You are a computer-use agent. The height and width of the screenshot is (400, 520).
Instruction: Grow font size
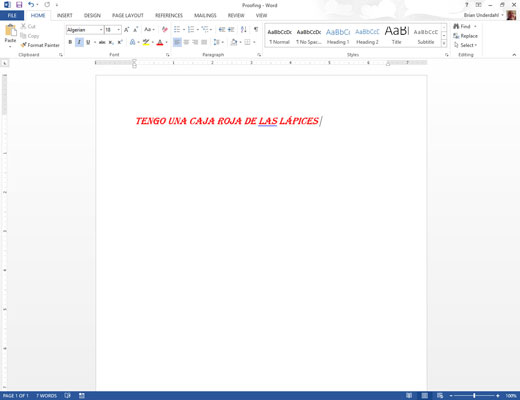127,30
